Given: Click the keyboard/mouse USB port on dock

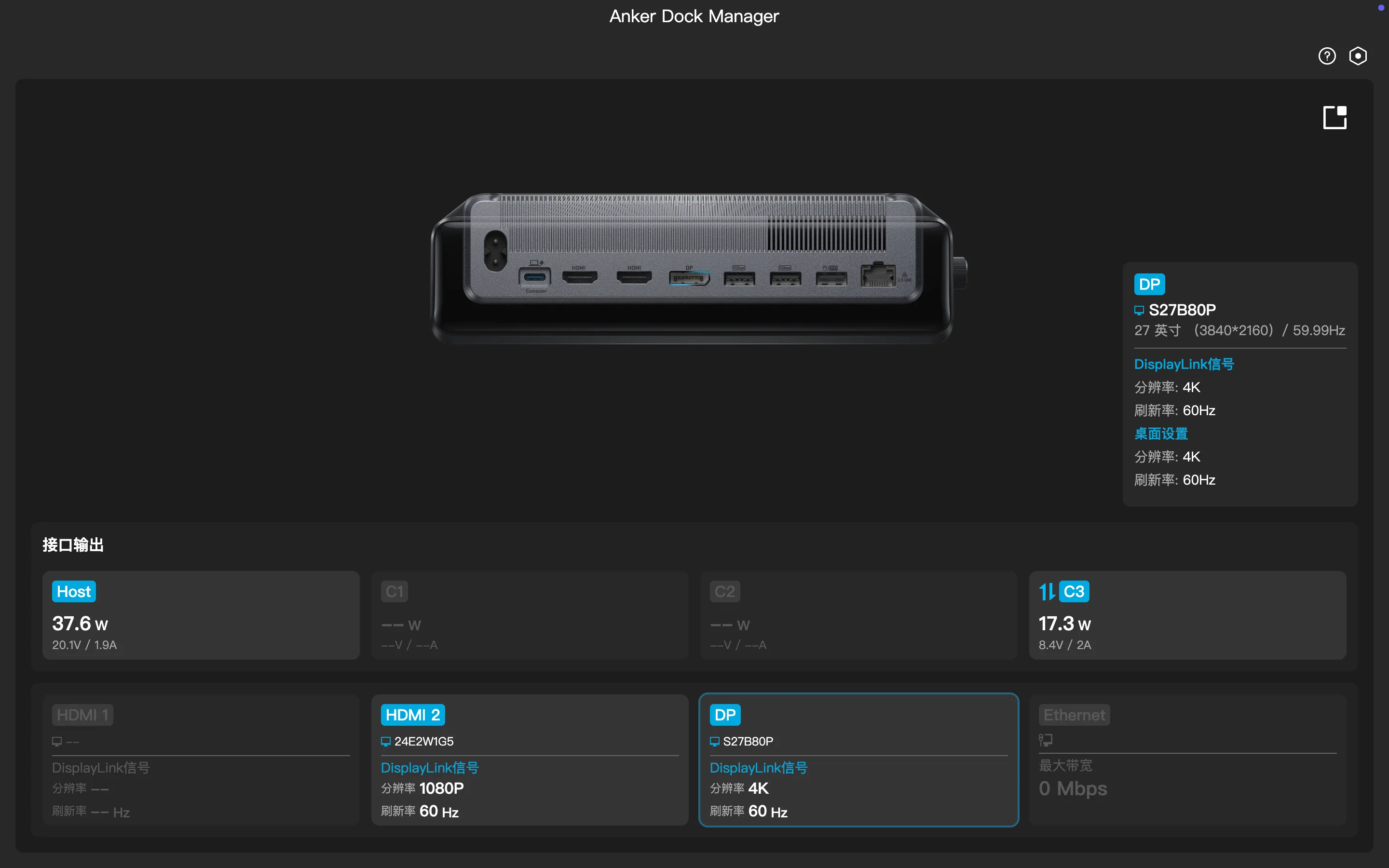Looking at the screenshot, I should tap(831, 278).
